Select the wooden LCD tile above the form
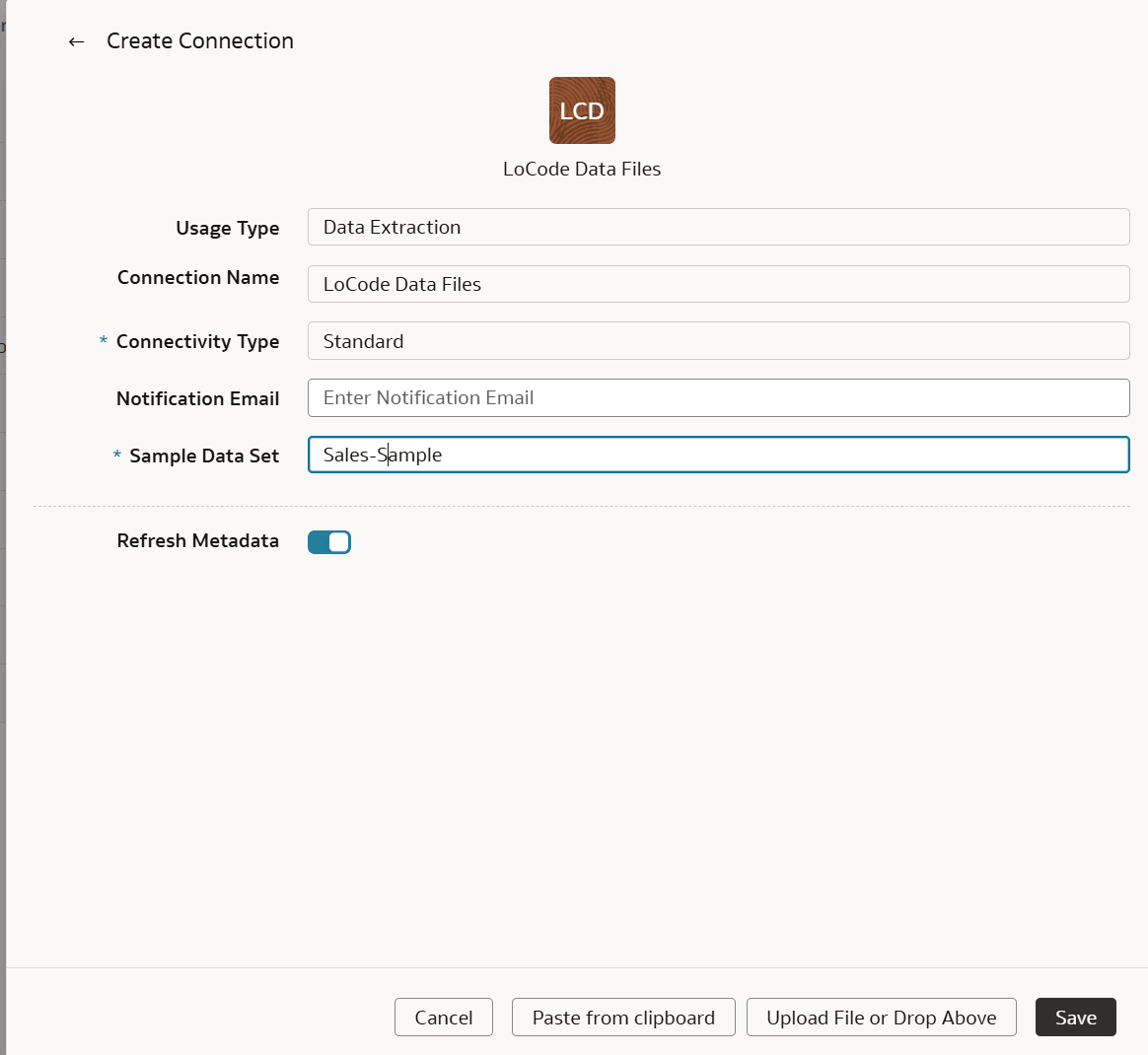Viewport: 1148px width, 1055px height. [581, 109]
